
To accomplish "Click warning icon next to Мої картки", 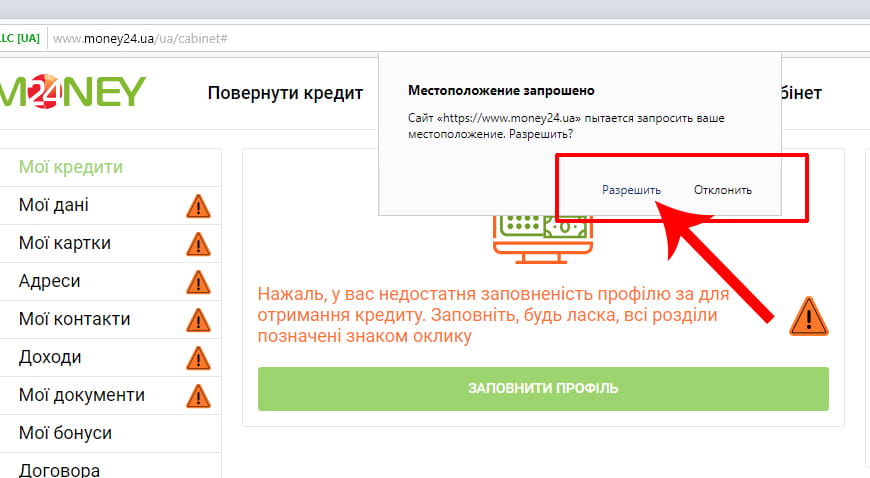I will click(x=198, y=244).
